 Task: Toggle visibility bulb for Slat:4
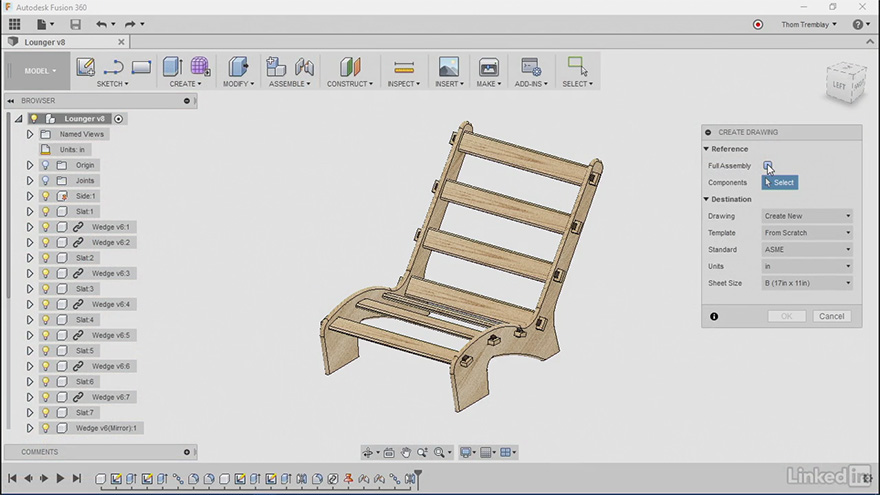(45, 320)
